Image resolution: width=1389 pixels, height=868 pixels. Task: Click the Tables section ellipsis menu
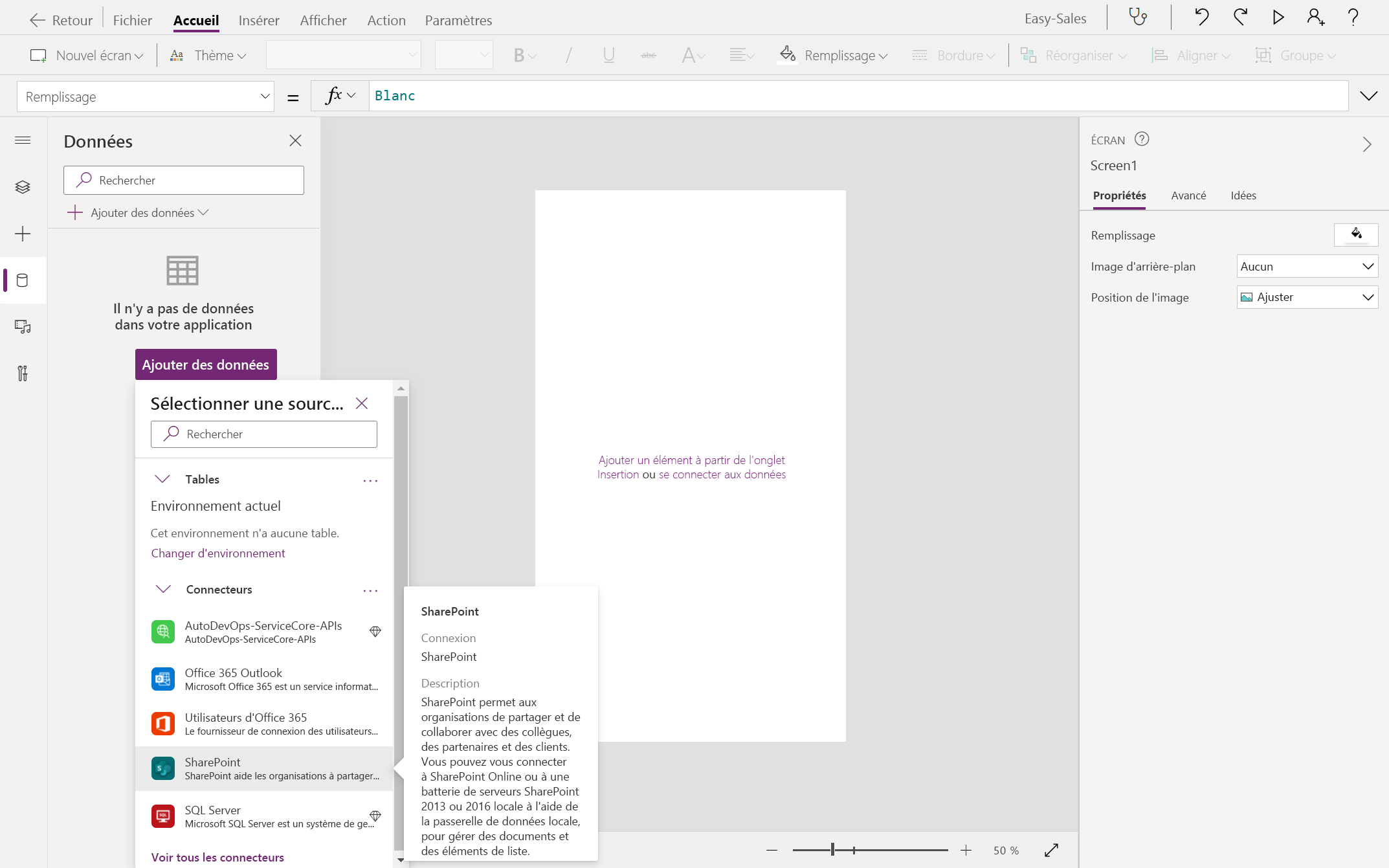pos(370,480)
